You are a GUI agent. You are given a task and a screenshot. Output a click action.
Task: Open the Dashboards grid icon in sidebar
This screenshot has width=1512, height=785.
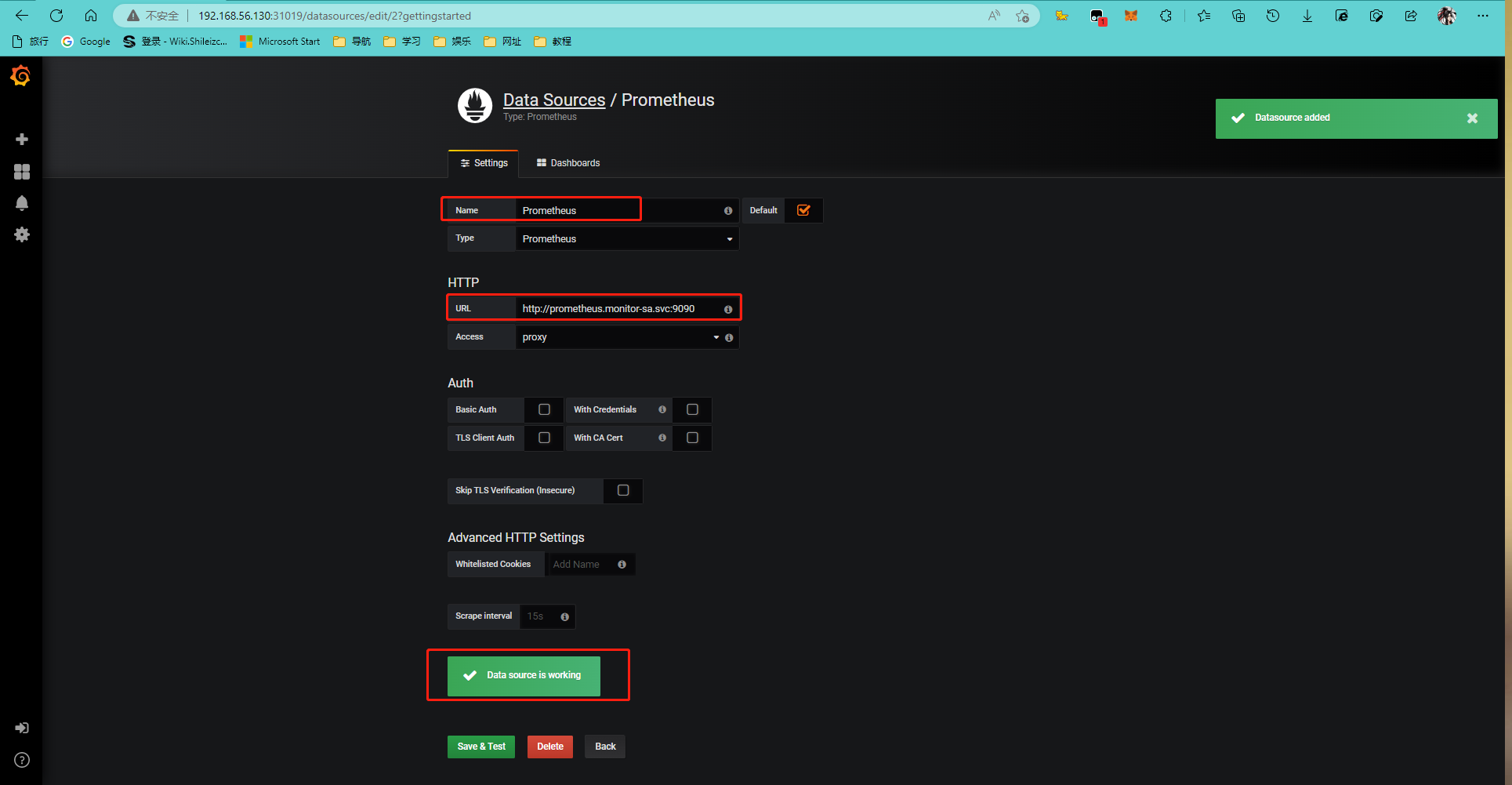(x=22, y=172)
